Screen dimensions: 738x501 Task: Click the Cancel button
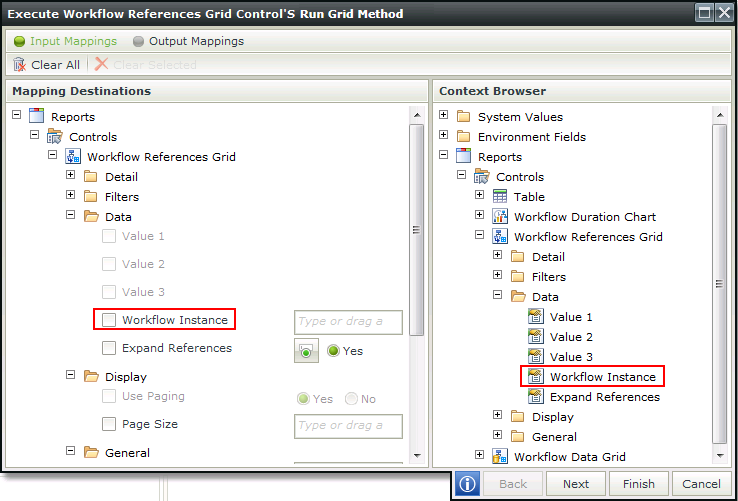[701, 484]
